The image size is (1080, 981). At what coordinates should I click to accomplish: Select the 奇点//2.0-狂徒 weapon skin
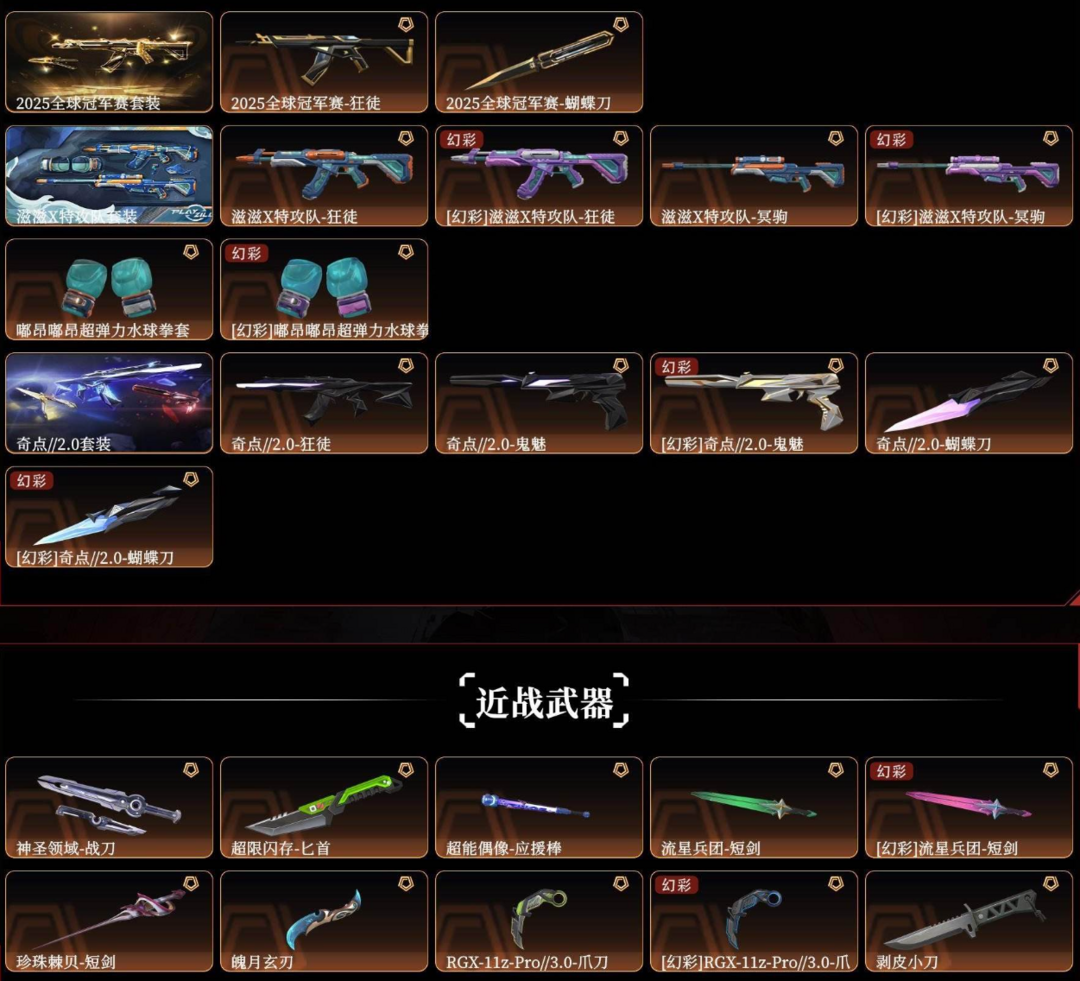click(x=324, y=403)
